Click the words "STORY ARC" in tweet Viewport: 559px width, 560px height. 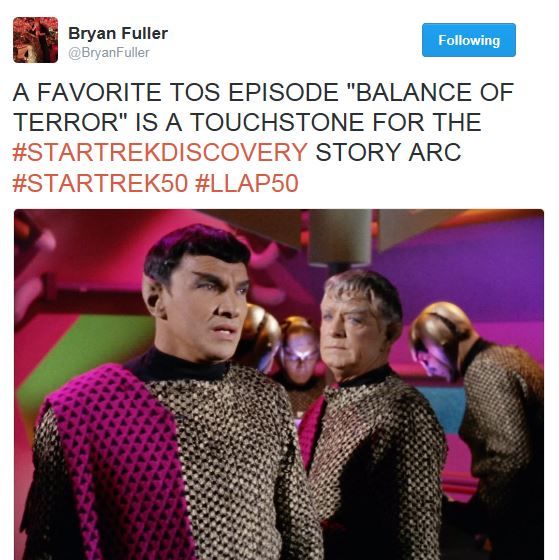[388, 152]
